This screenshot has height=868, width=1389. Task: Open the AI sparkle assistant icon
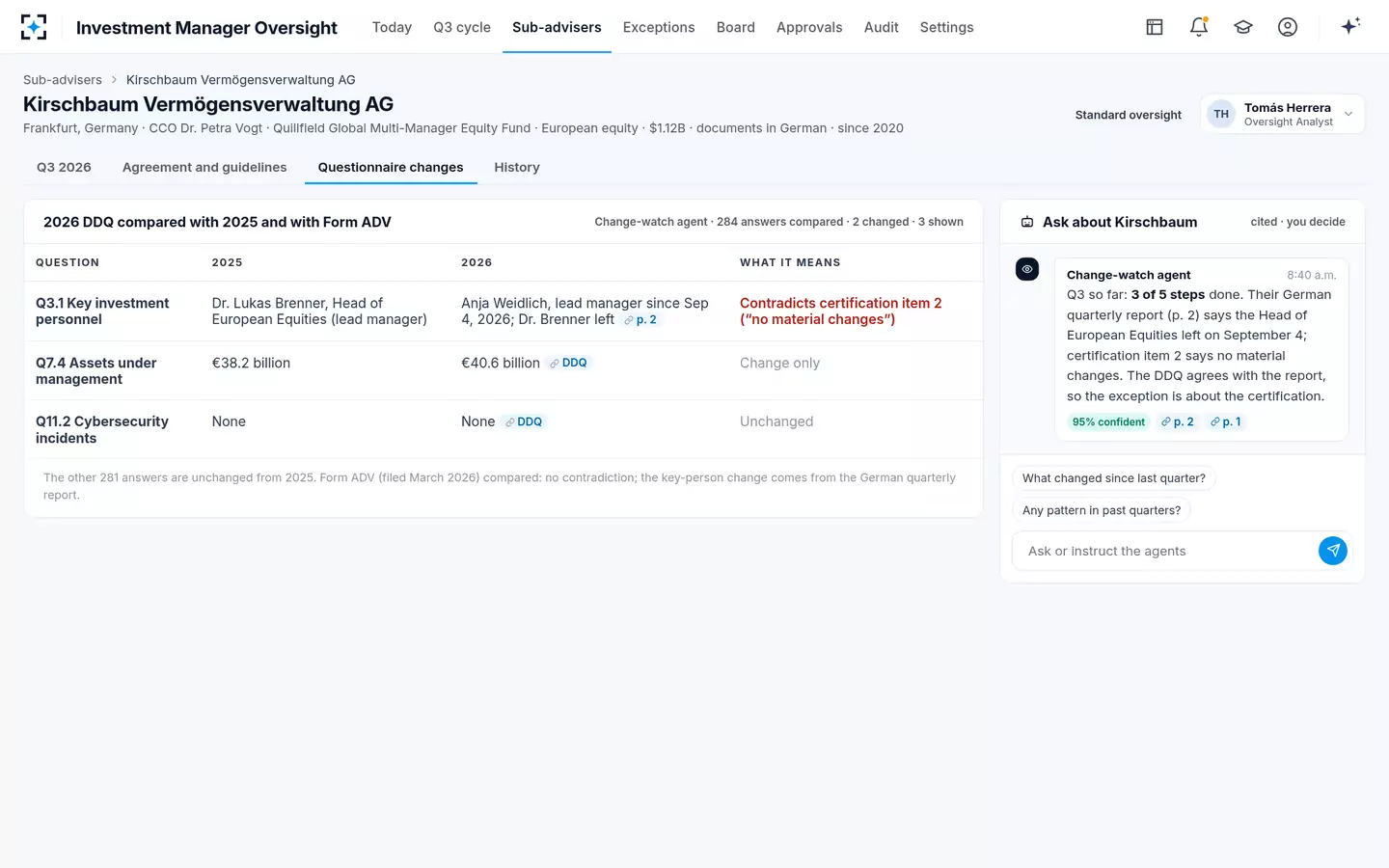coord(1350,26)
